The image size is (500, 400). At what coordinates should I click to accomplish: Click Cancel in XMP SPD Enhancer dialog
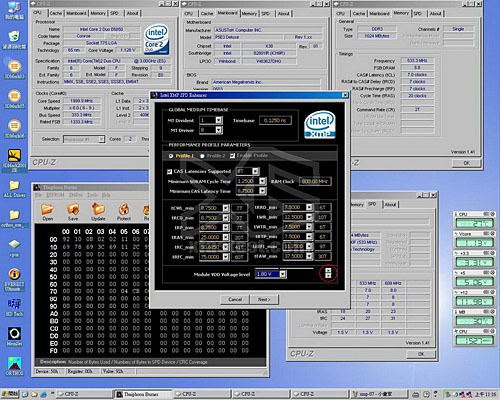pyautogui.click(x=235, y=299)
